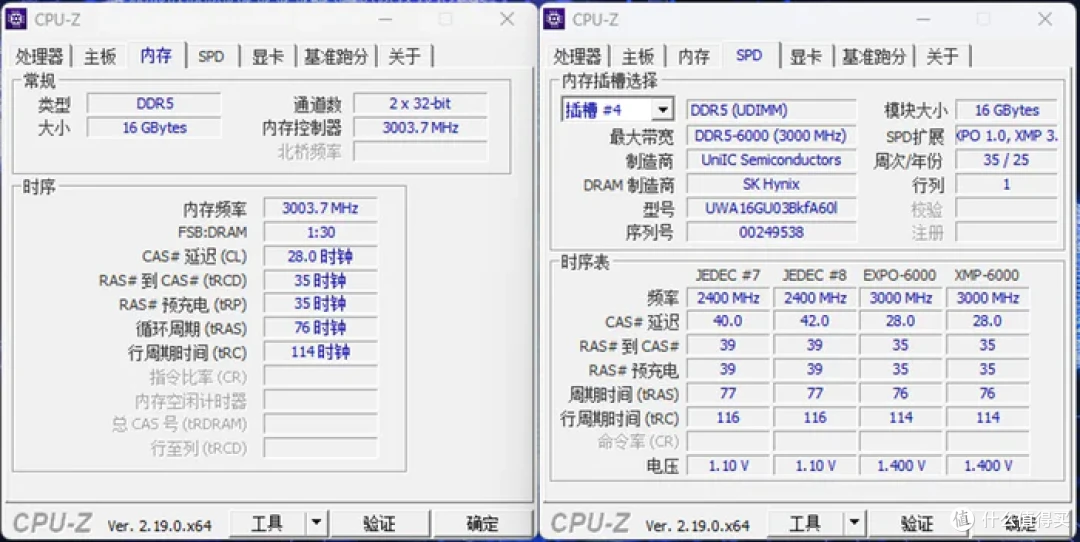Screen dimensions: 1080x542
Task: Click the DDR5-6000 (3000 MHz) bandwidth field
Action: point(771,136)
